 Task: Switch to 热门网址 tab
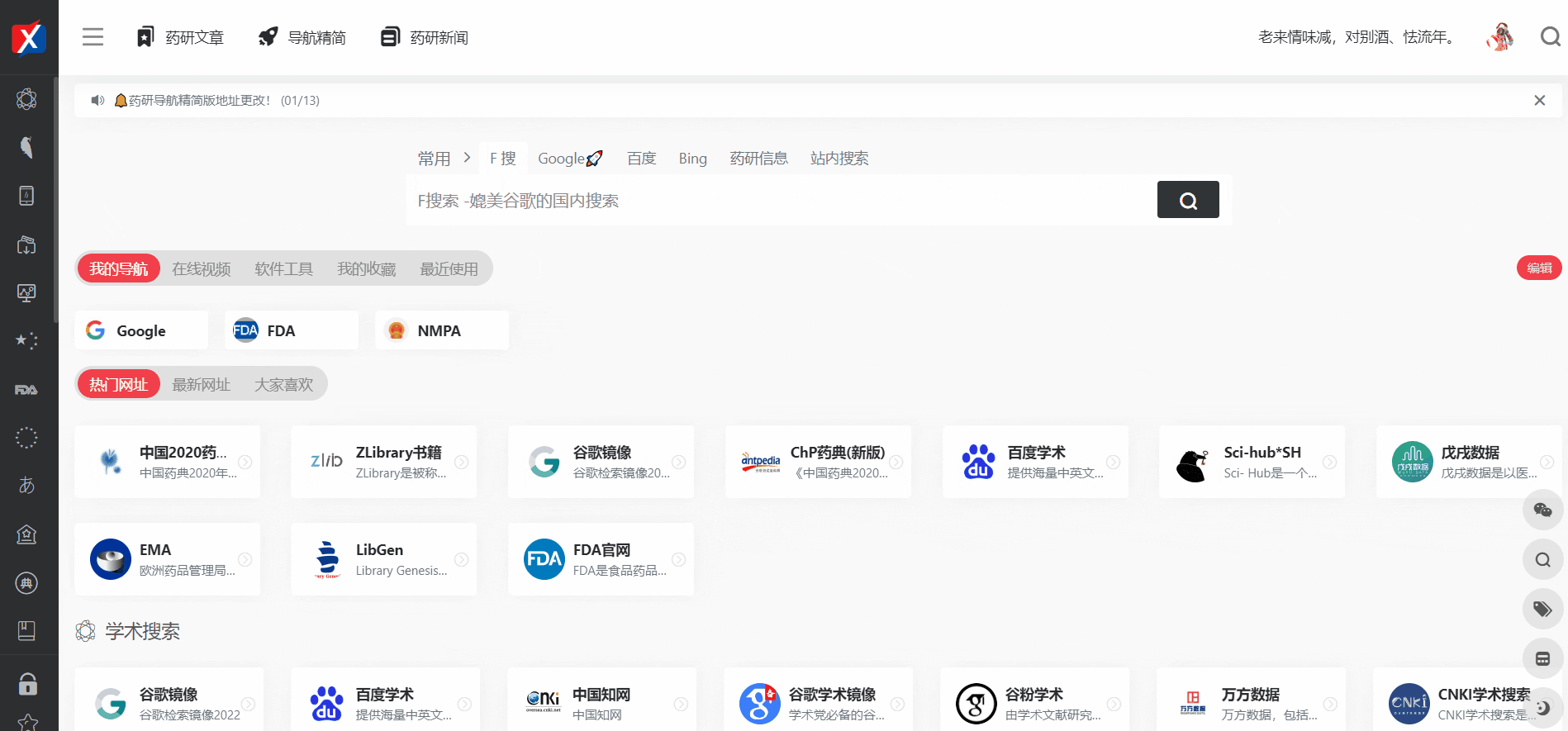tap(118, 384)
